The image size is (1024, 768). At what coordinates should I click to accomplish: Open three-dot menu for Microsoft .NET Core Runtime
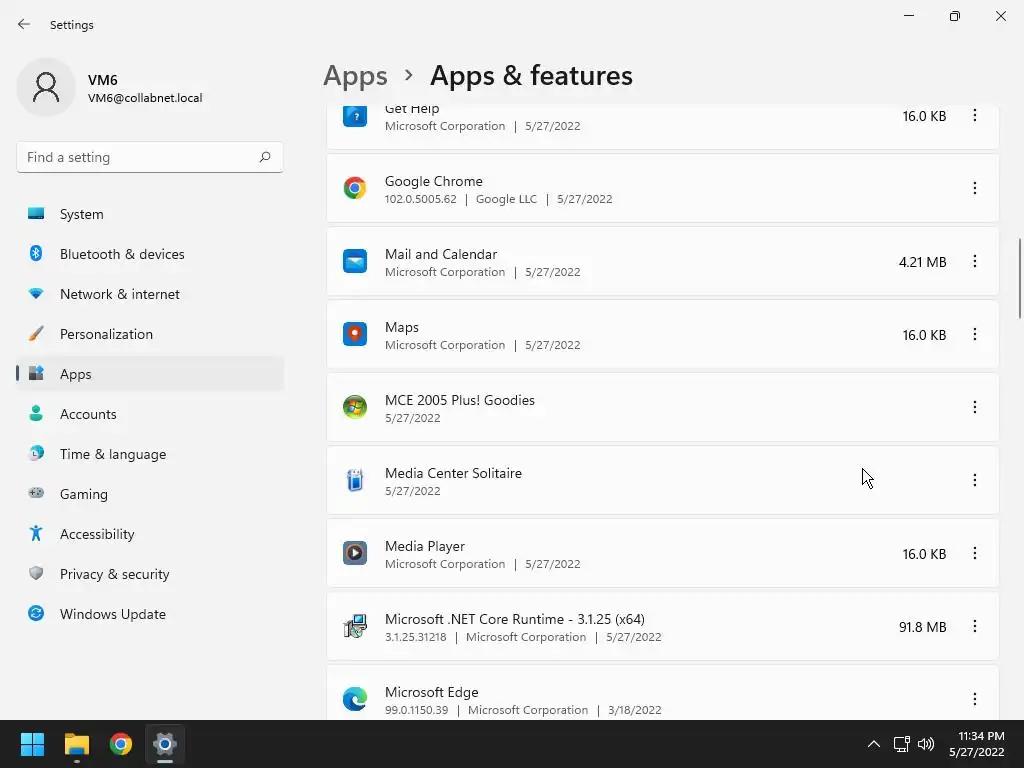[x=975, y=626]
